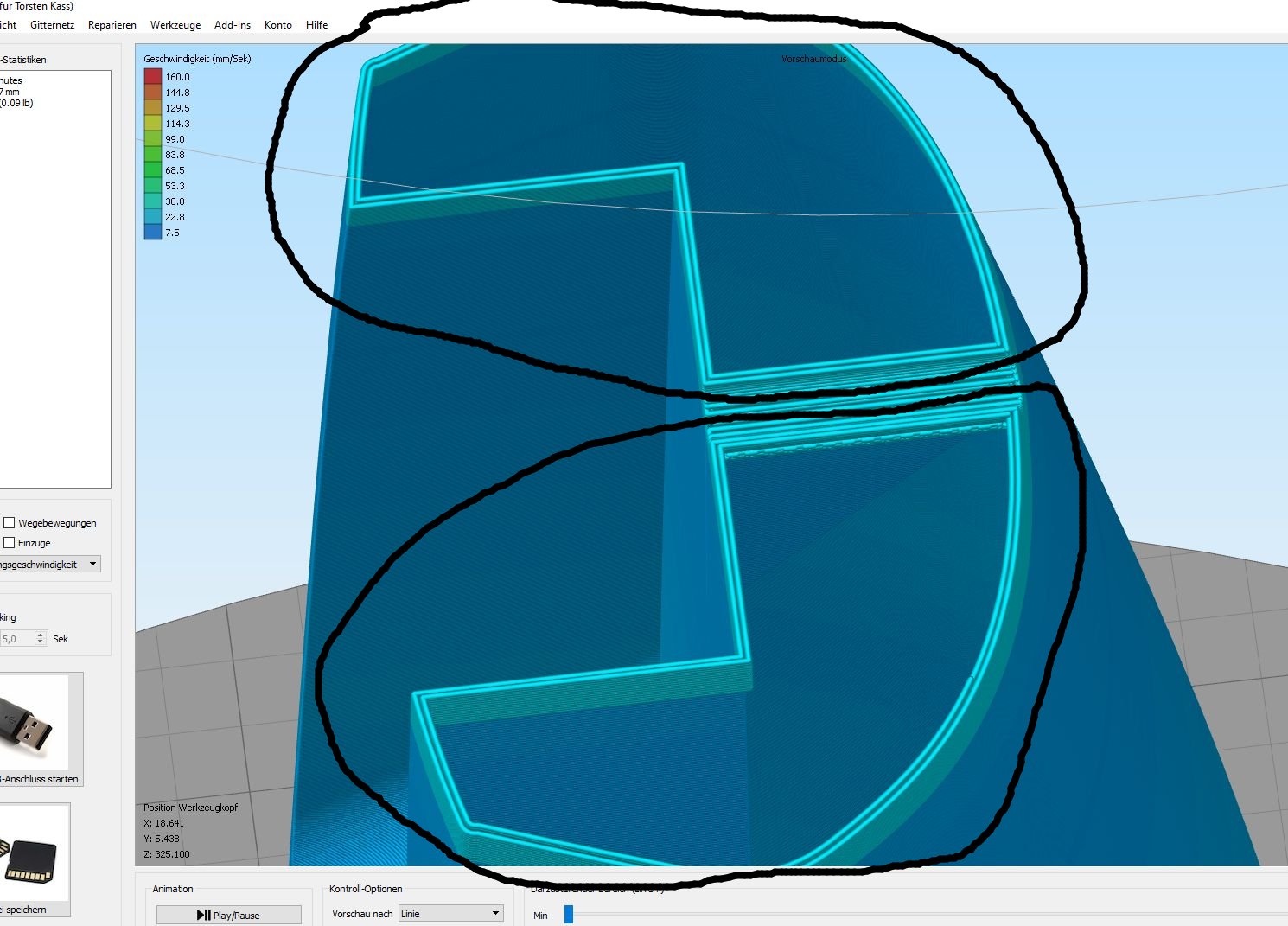1288x926 pixels.
Task: Click the blue 7.5 speed legend swatch
Action: coord(153,233)
